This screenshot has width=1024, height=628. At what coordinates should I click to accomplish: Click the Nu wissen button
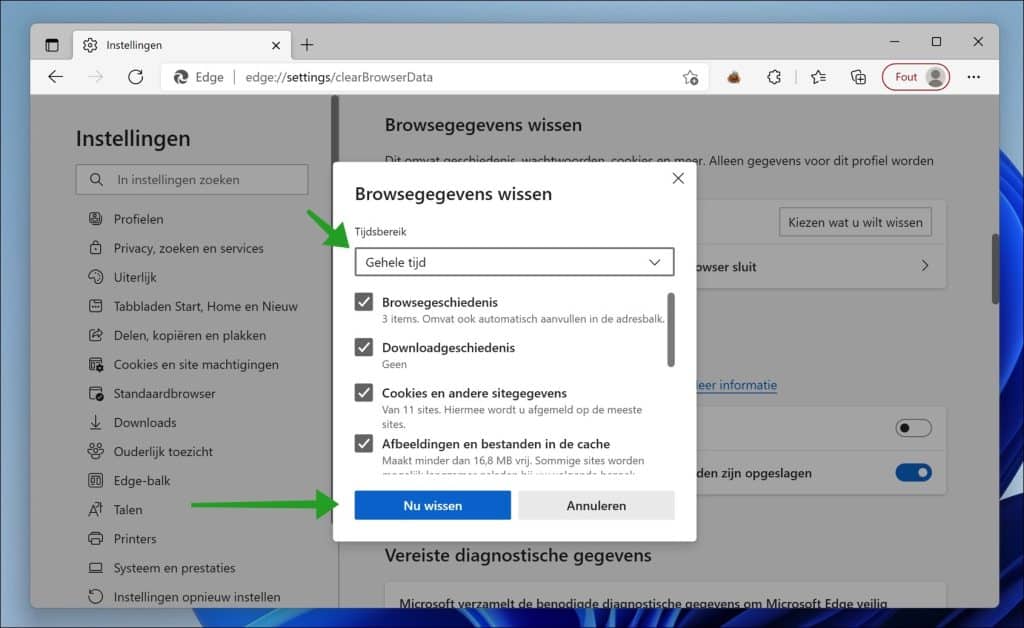433,505
